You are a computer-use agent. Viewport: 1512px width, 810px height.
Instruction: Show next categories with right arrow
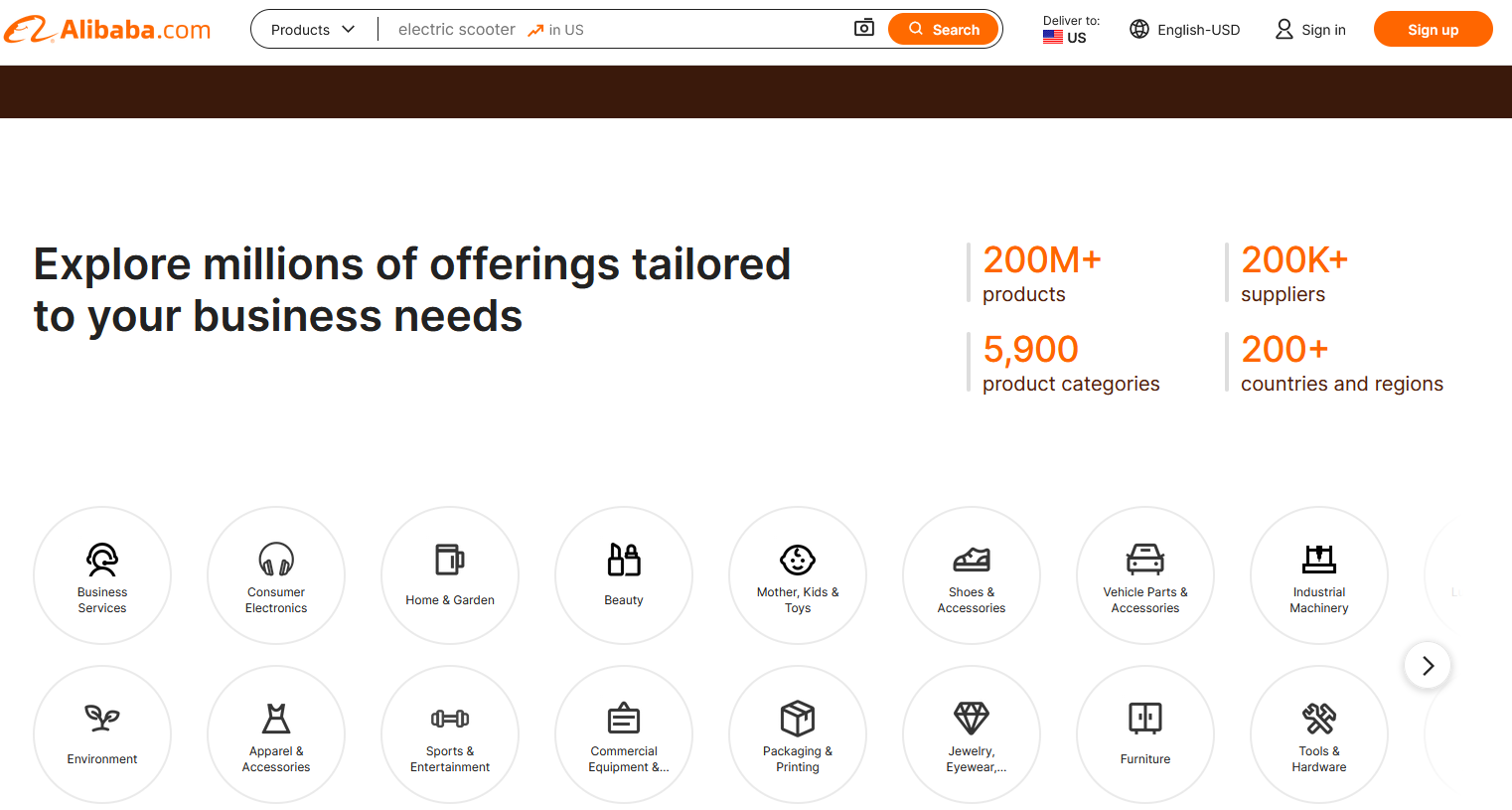click(x=1428, y=666)
